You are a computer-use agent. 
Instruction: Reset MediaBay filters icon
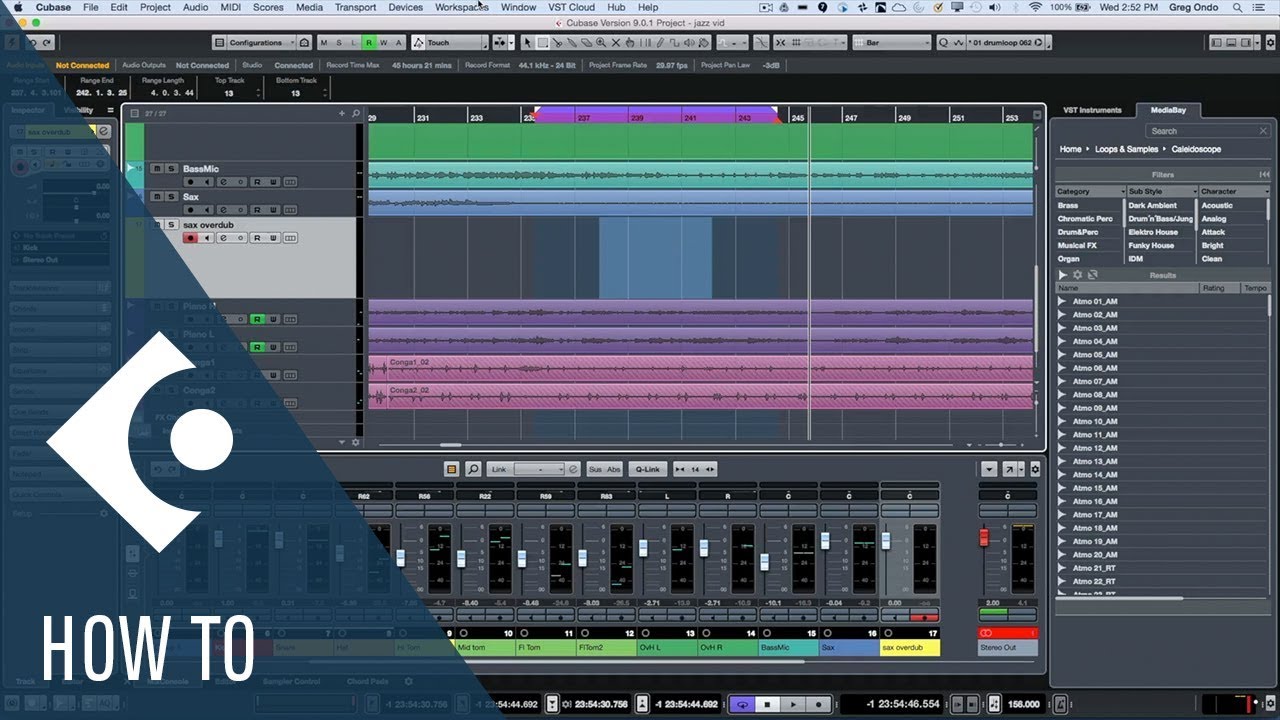click(1265, 175)
